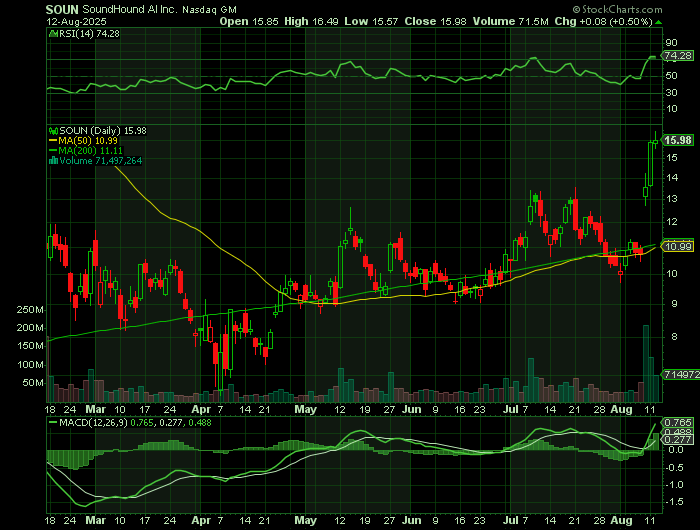Click the volume bars icon beside Volume 71,497,264

tap(53, 161)
